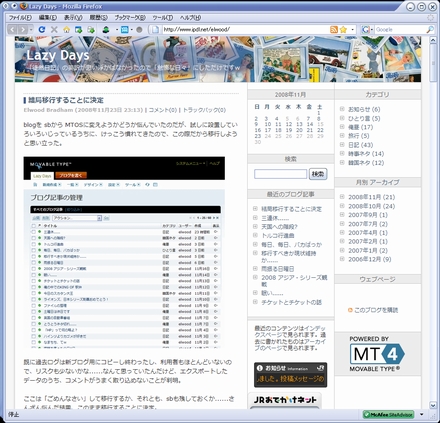Open the 2008年11月 (21) archive link
The image size is (440, 423).
[x=371, y=197]
